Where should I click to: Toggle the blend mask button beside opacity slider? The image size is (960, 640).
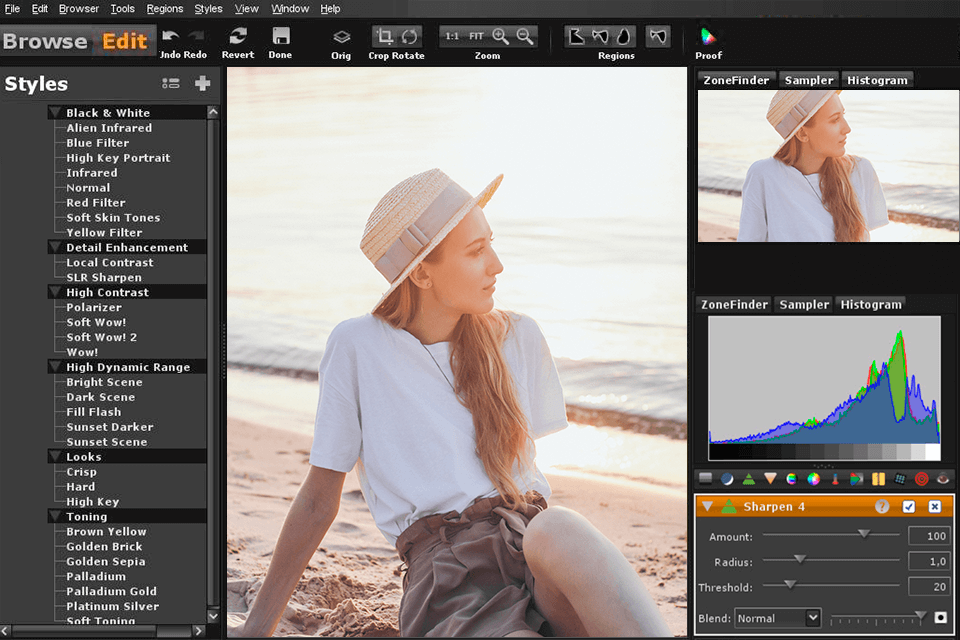click(940, 618)
